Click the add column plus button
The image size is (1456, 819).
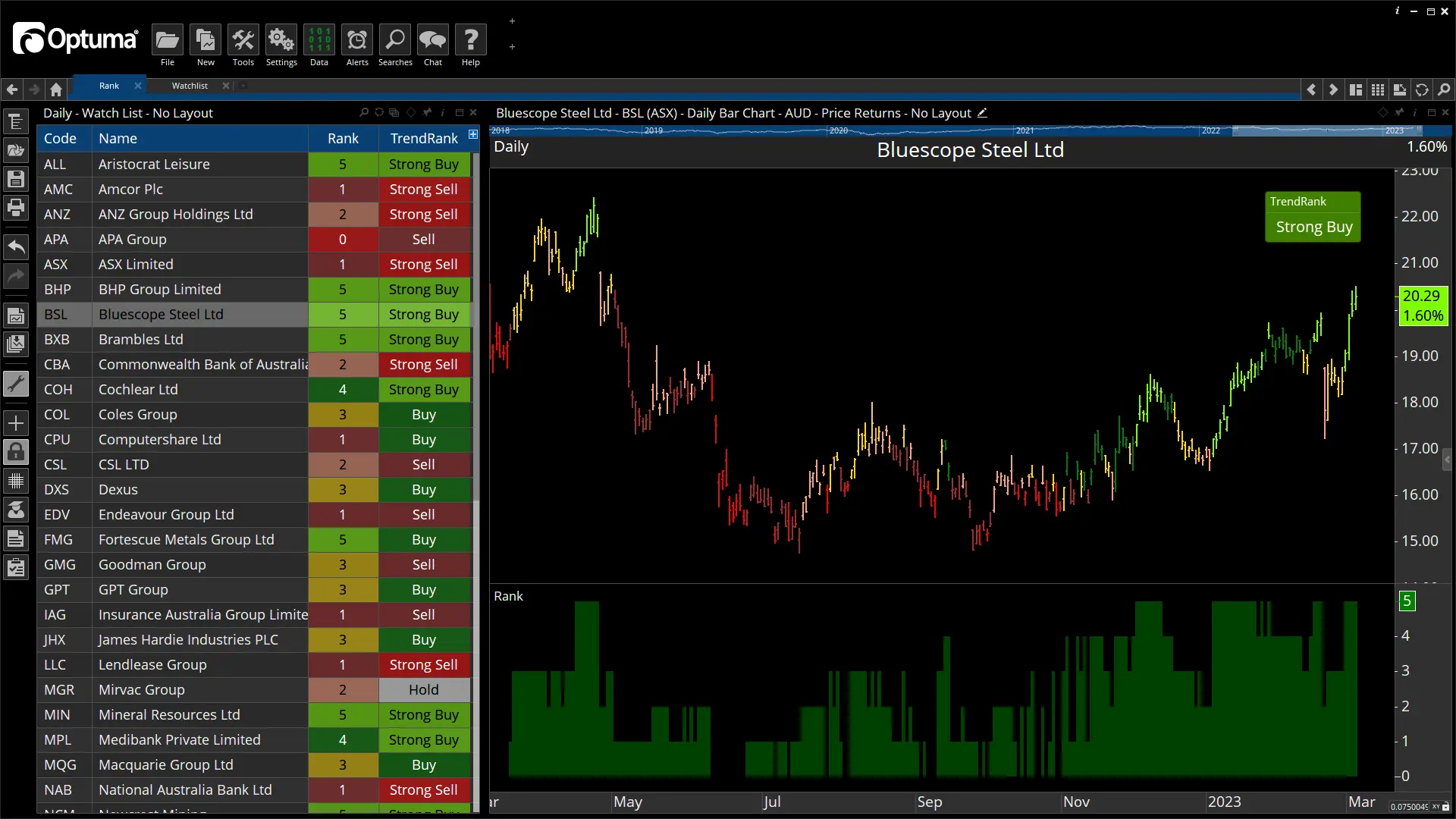[x=473, y=134]
